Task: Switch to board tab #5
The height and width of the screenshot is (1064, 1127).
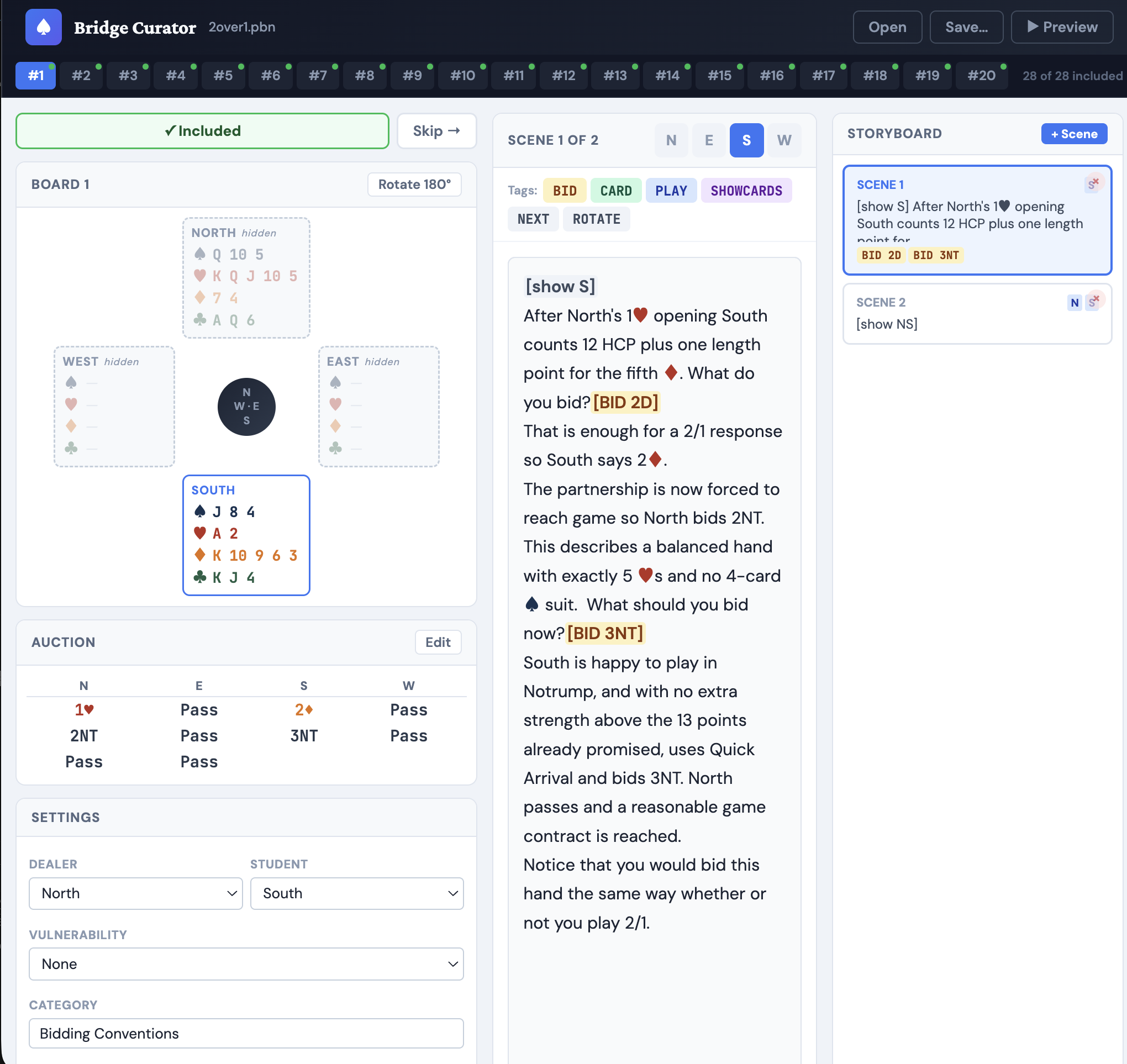Action: coord(223,76)
